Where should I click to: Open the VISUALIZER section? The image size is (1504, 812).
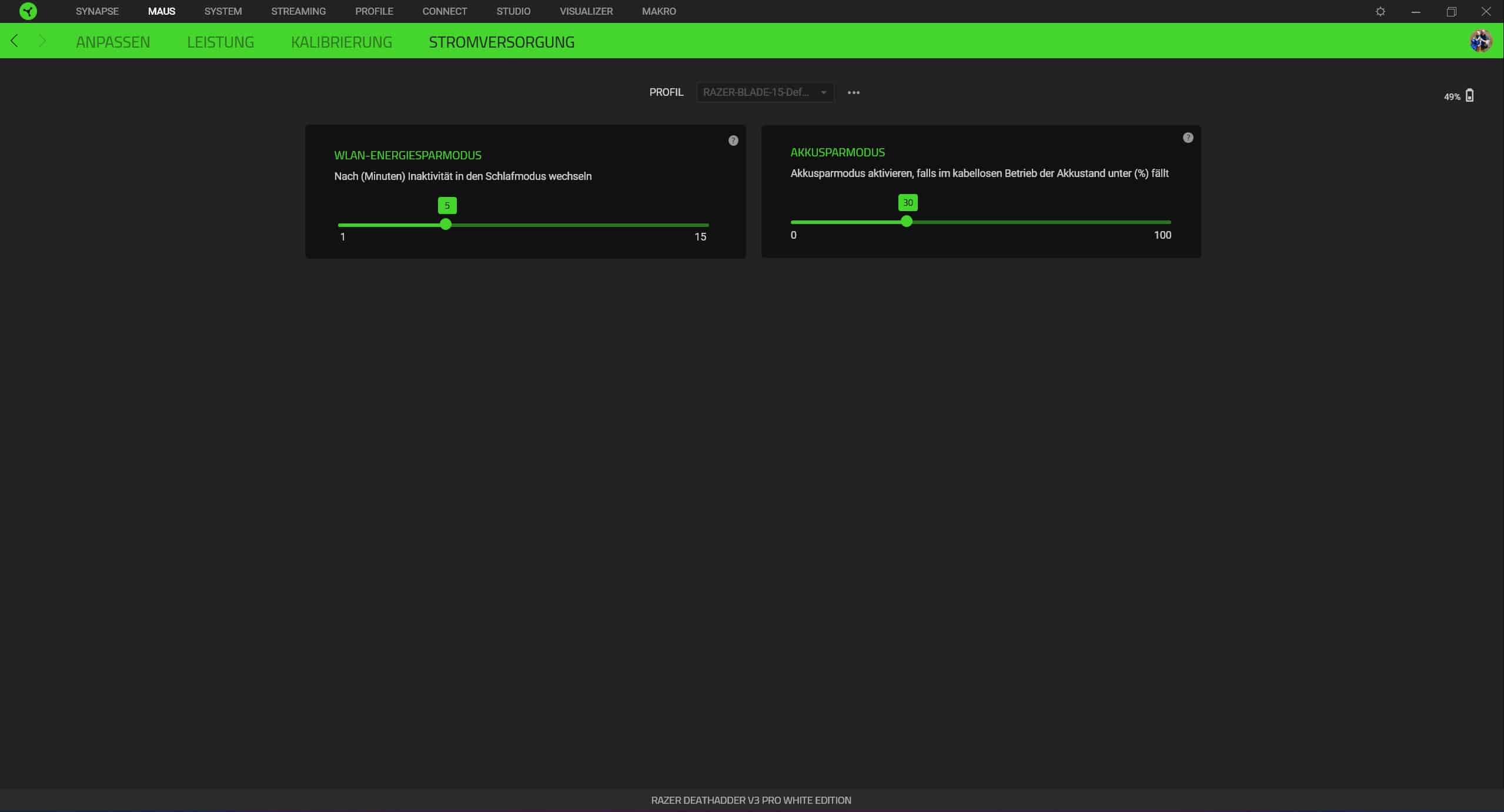tap(586, 11)
